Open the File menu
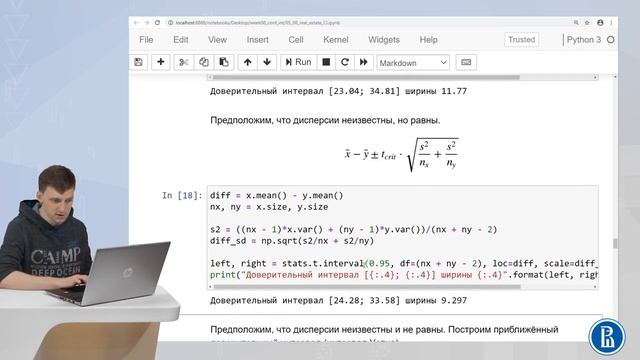The image size is (640, 360). pyautogui.click(x=146, y=40)
